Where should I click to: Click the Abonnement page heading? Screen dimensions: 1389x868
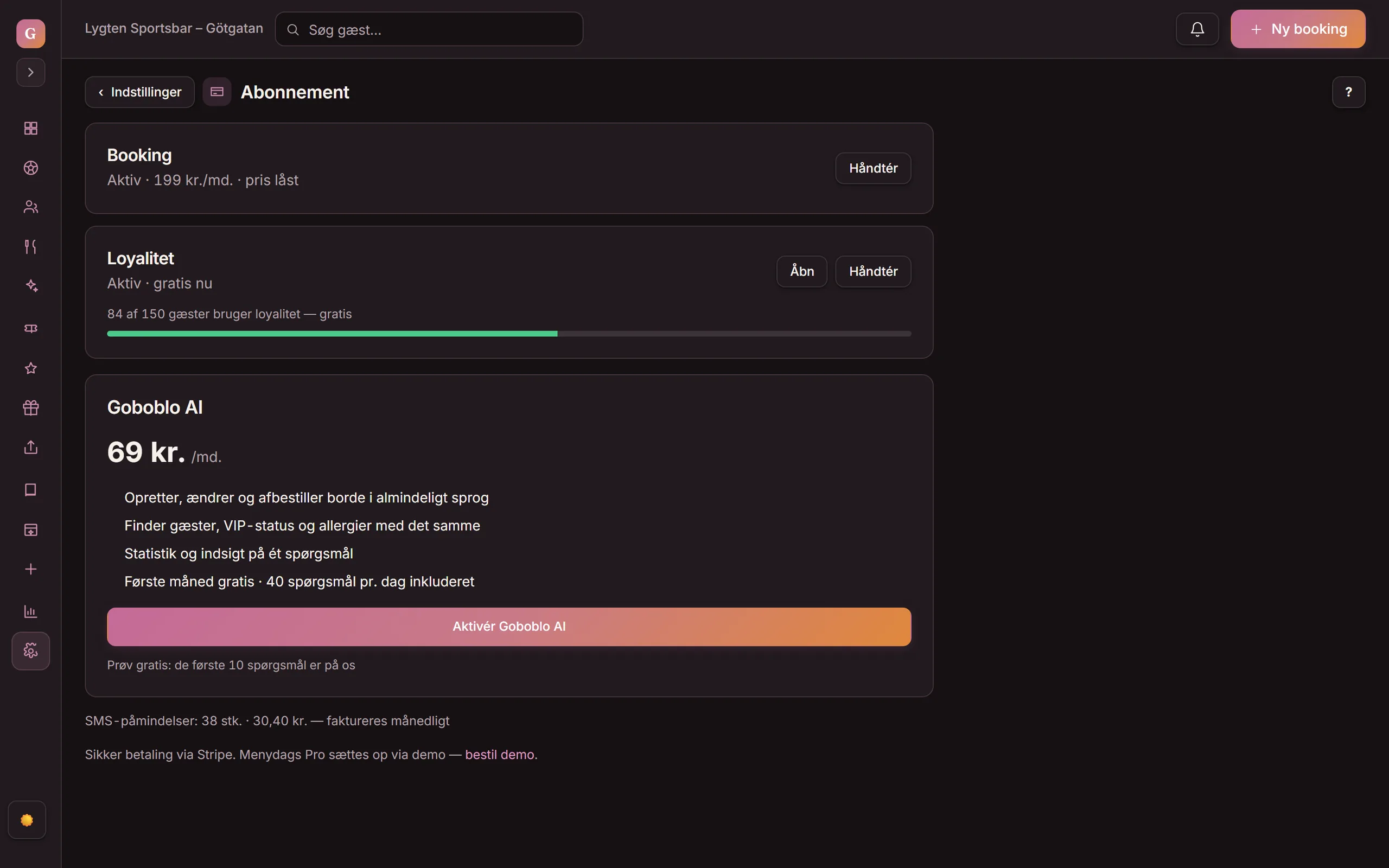(295, 92)
